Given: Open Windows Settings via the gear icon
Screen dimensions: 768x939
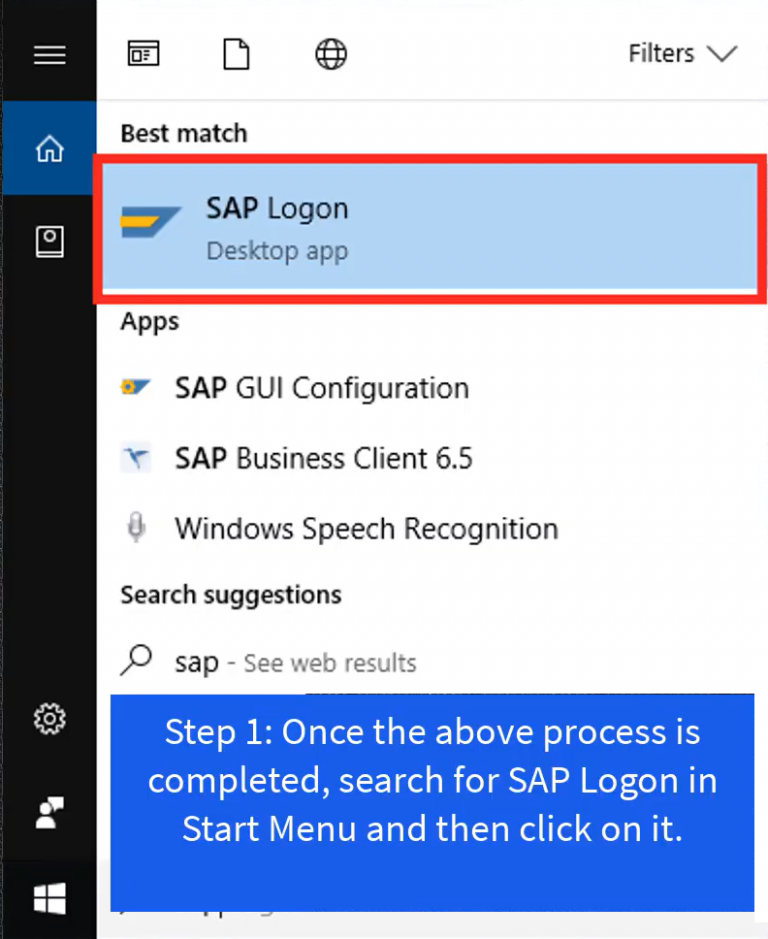Looking at the screenshot, I should coord(48,719).
